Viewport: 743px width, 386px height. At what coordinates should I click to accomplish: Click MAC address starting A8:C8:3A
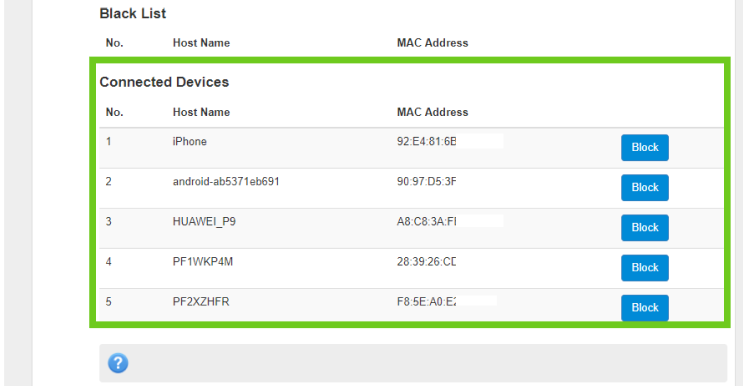point(426,222)
